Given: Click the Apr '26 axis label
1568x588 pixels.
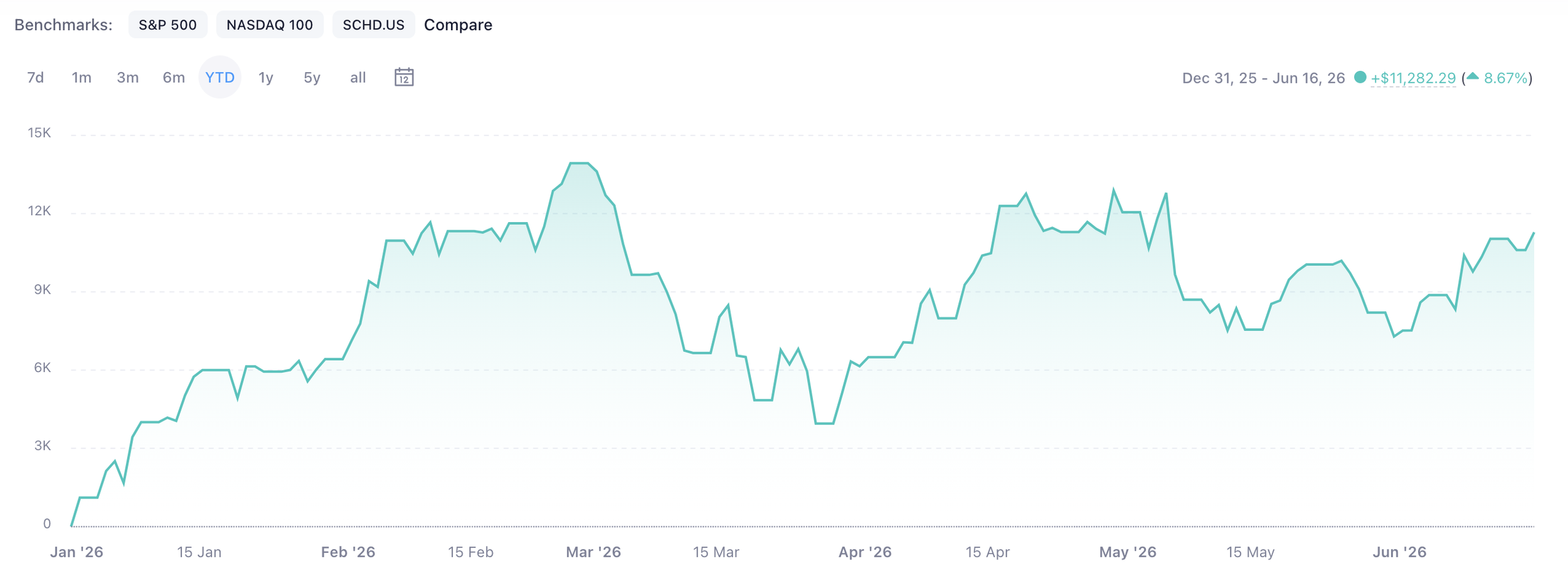Looking at the screenshot, I should coord(865,552).
